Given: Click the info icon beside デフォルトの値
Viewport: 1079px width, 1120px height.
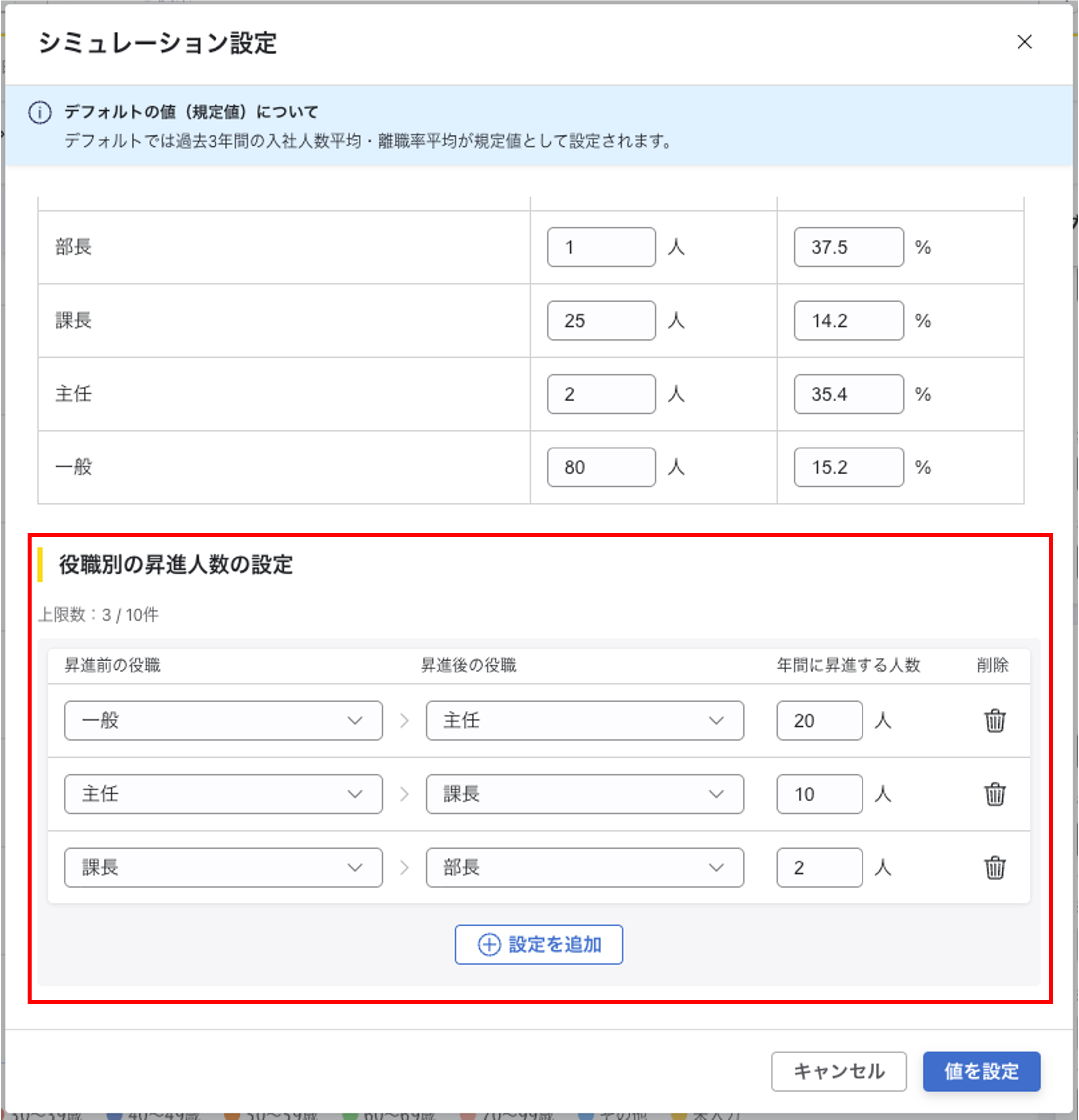Looking at the screenshot, I should (x=40, y=113).
